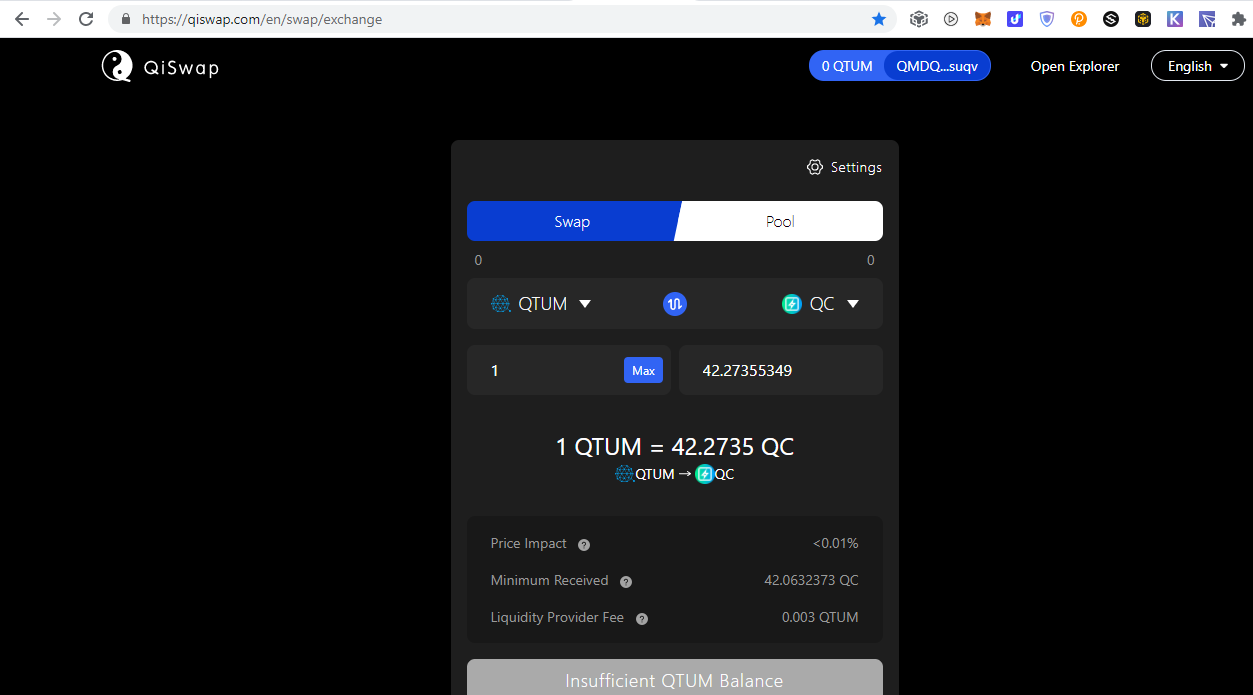Click the '0.003 QTUM' fee value
1253x695 pixels.
[x=820, y=617]
